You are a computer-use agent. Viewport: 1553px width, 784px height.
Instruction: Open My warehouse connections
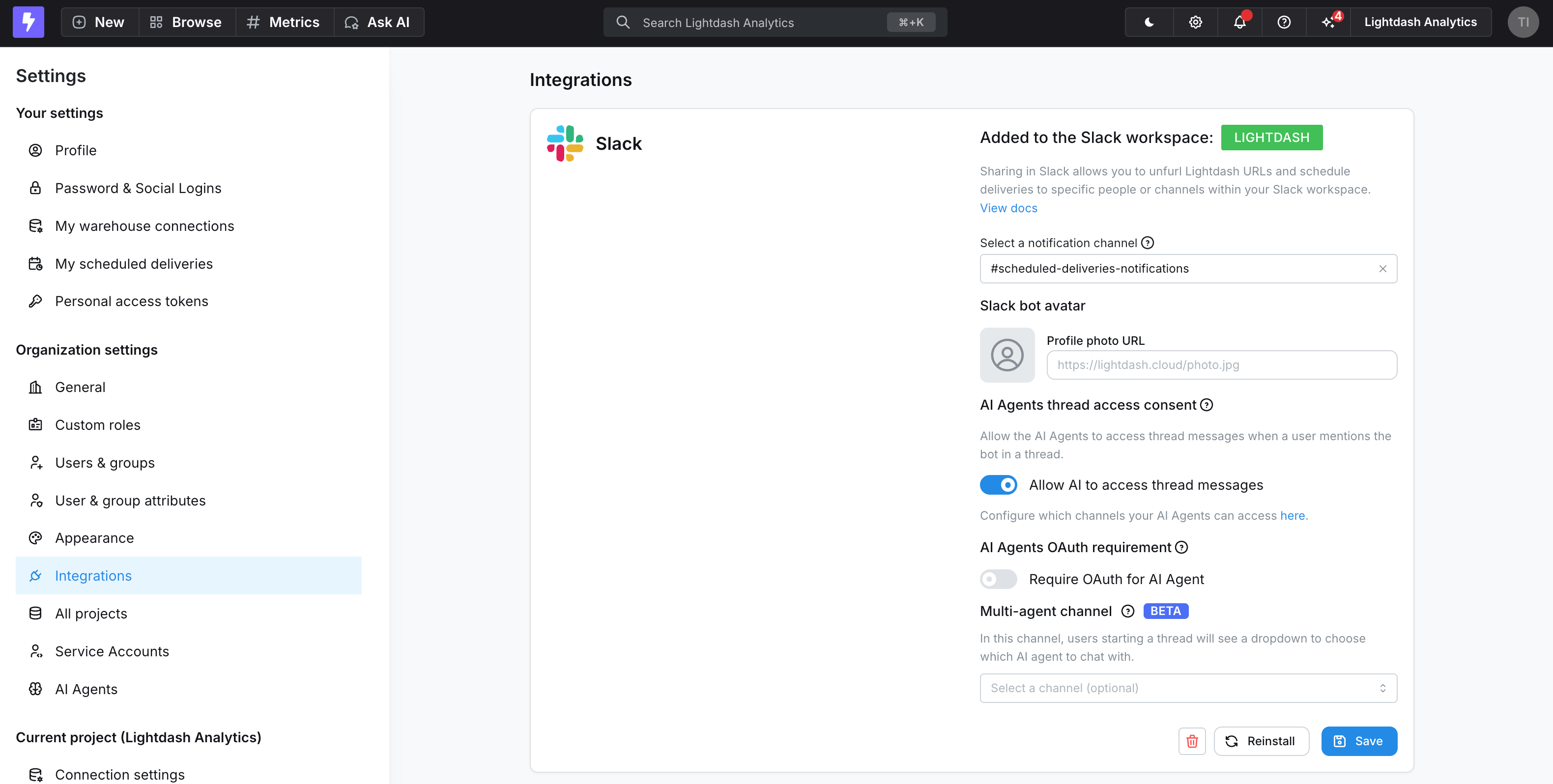pyautogui.click(x=188, y=226)
